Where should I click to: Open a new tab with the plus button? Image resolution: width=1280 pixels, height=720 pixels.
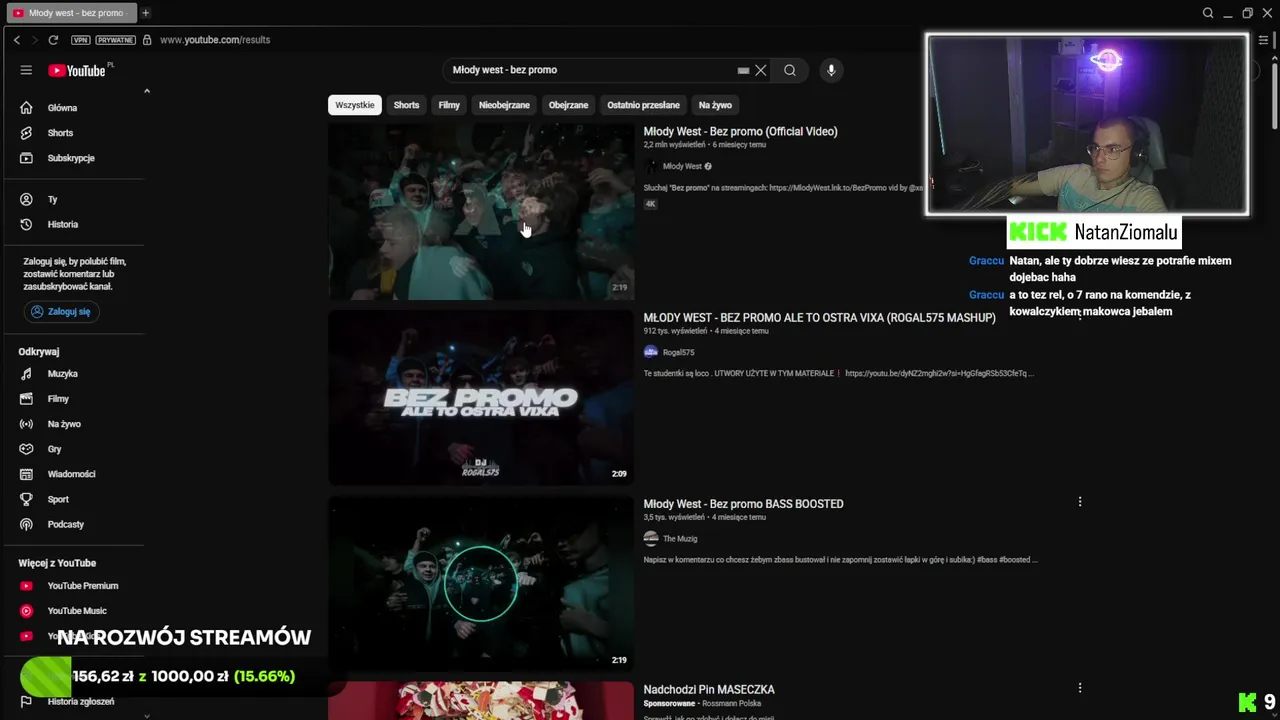click(x=145, y=13)
